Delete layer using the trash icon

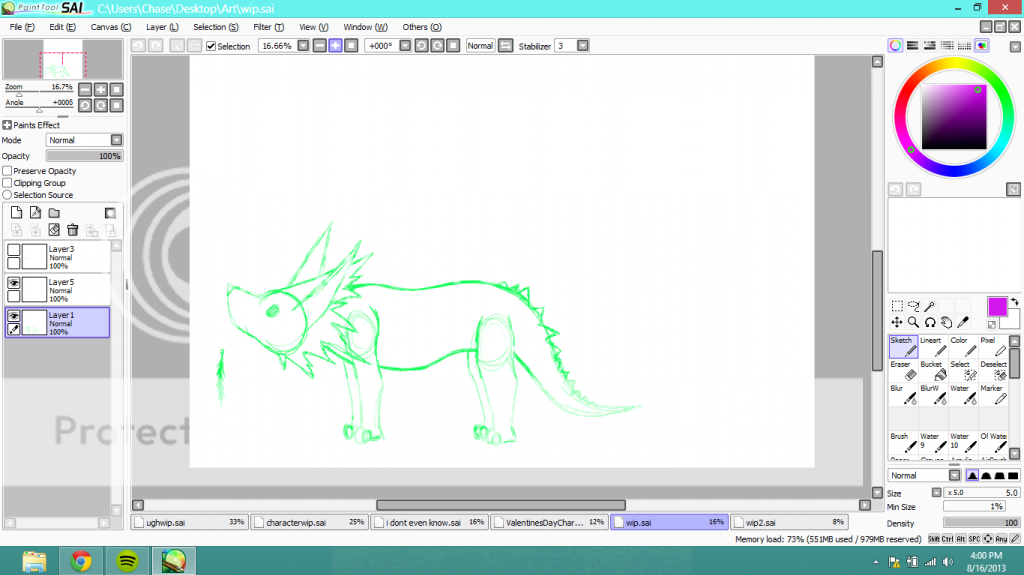(x=73, y=230)
